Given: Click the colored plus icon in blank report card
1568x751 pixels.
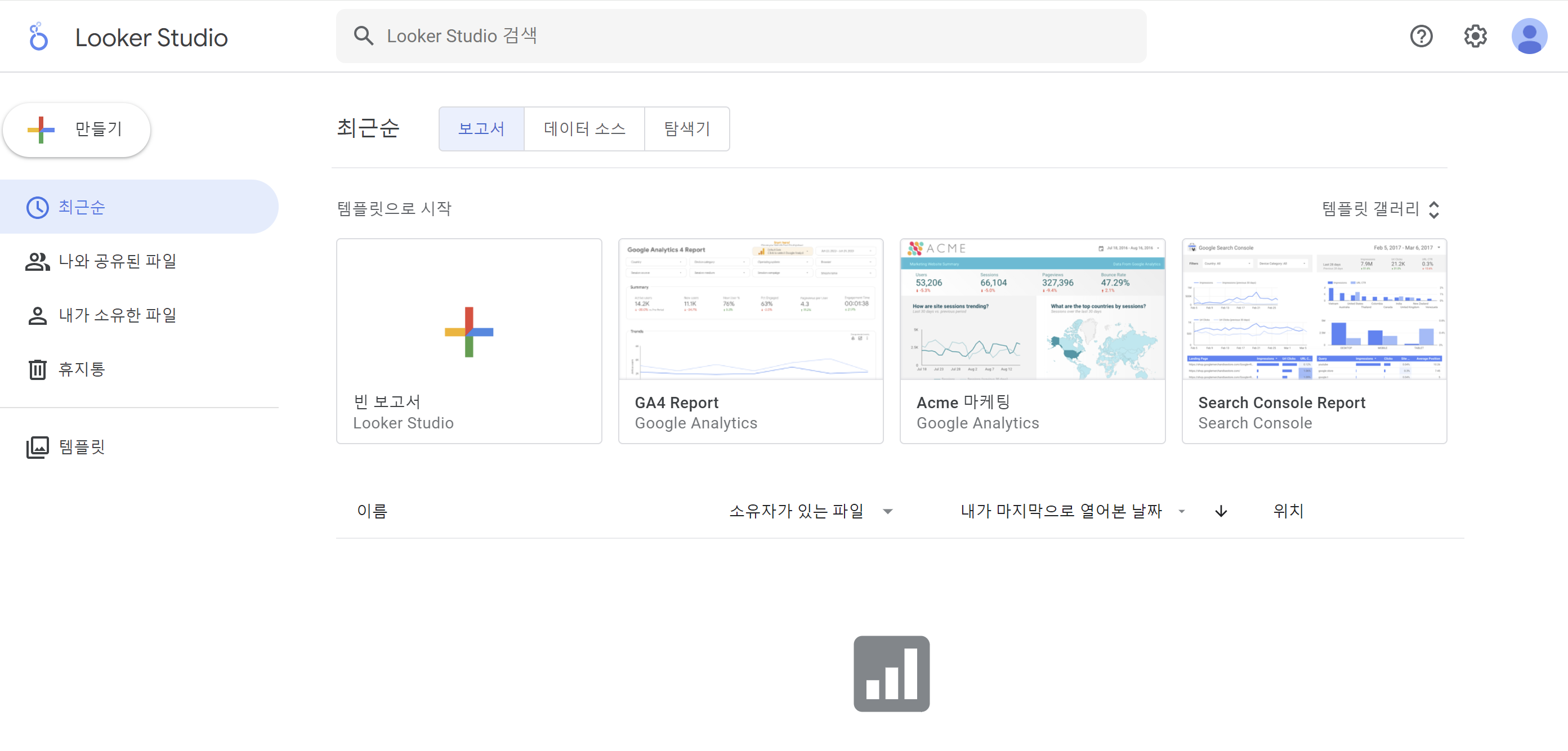Looking at the screenshot, I should click(468, 332).
